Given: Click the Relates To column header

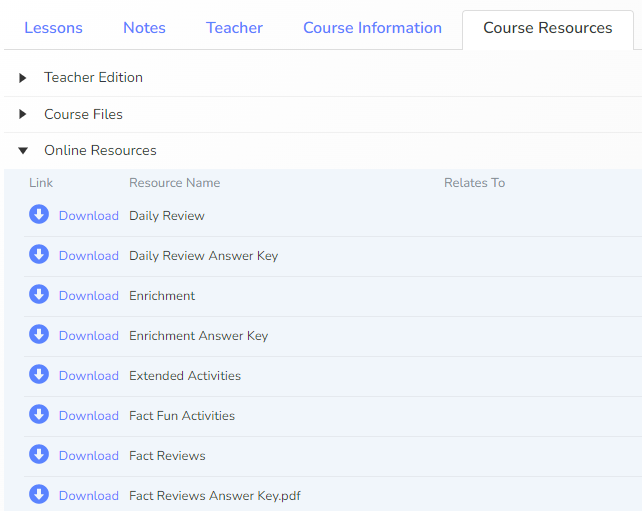Looking at the screenshot, I should (475, 183).
